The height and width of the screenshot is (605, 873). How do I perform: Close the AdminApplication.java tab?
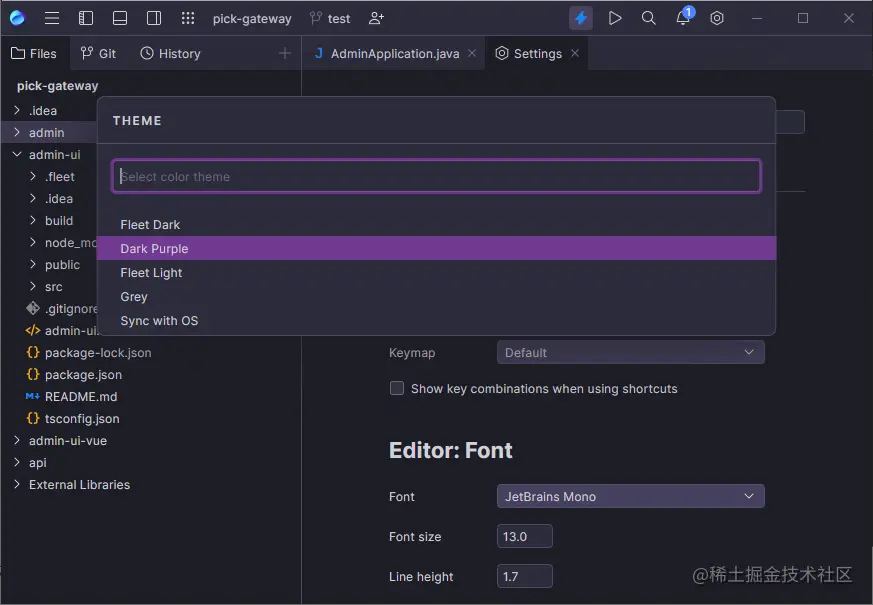tap(472, 53)
